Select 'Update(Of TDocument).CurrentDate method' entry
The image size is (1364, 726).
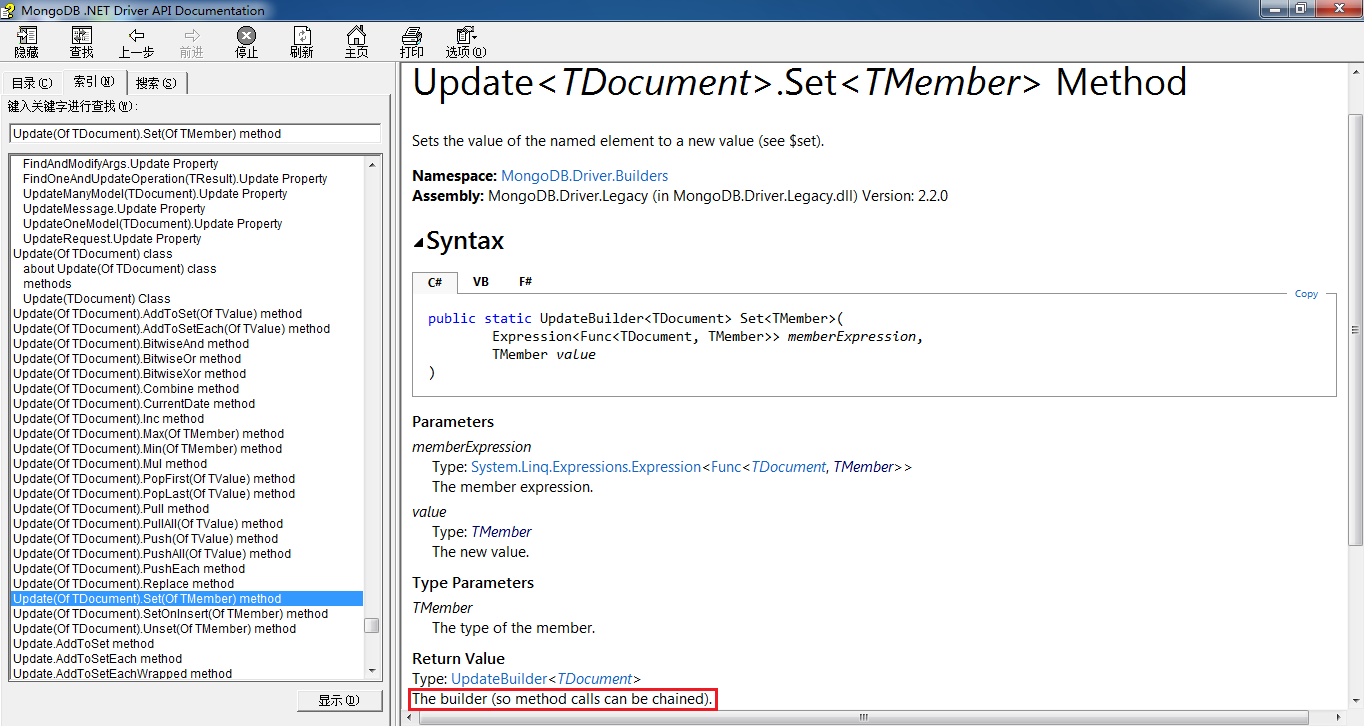134,404
